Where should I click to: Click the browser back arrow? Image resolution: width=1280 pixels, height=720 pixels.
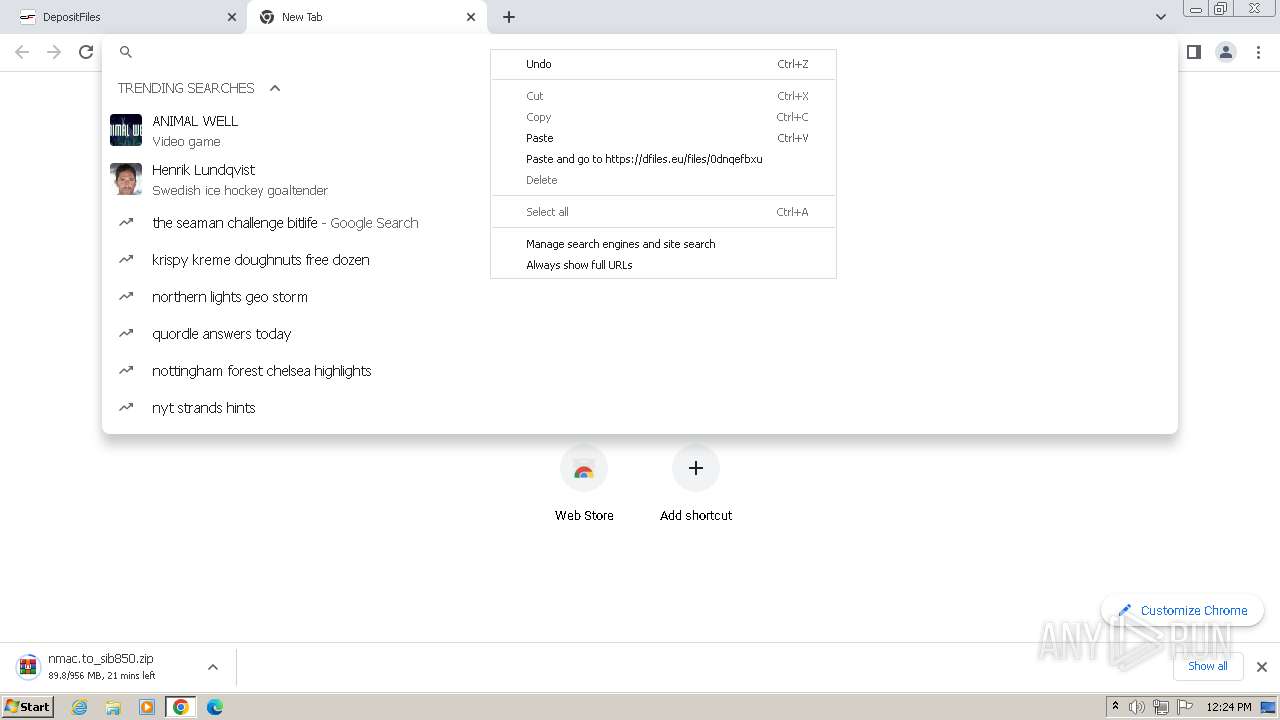[x=22, y=52]
